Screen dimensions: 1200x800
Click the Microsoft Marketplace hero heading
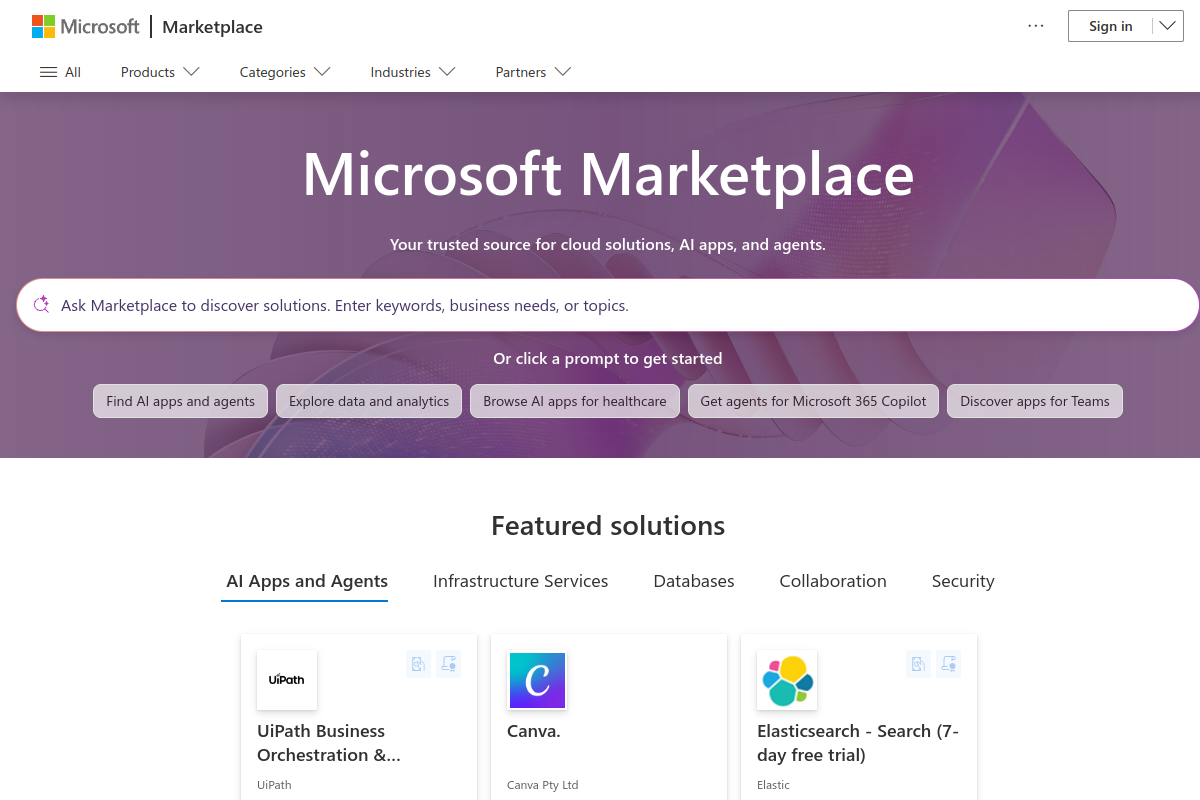(608, 174)
